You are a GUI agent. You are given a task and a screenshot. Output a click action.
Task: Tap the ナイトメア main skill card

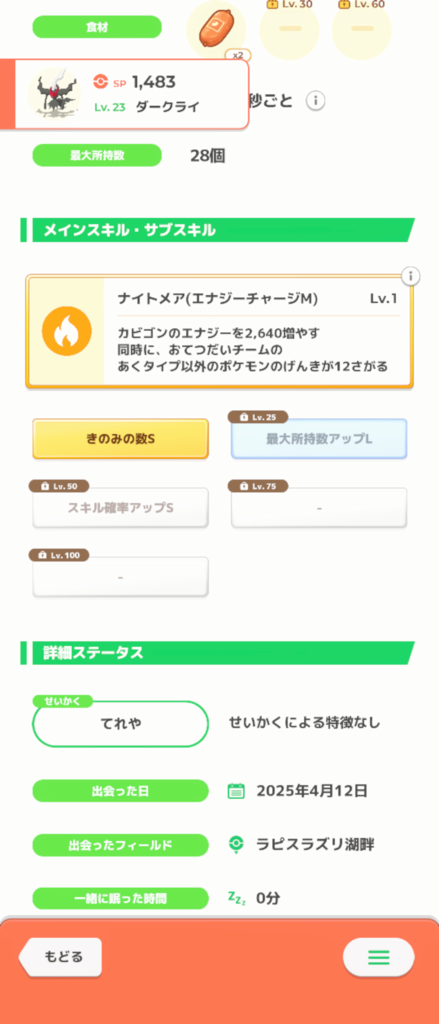(220, 331)
